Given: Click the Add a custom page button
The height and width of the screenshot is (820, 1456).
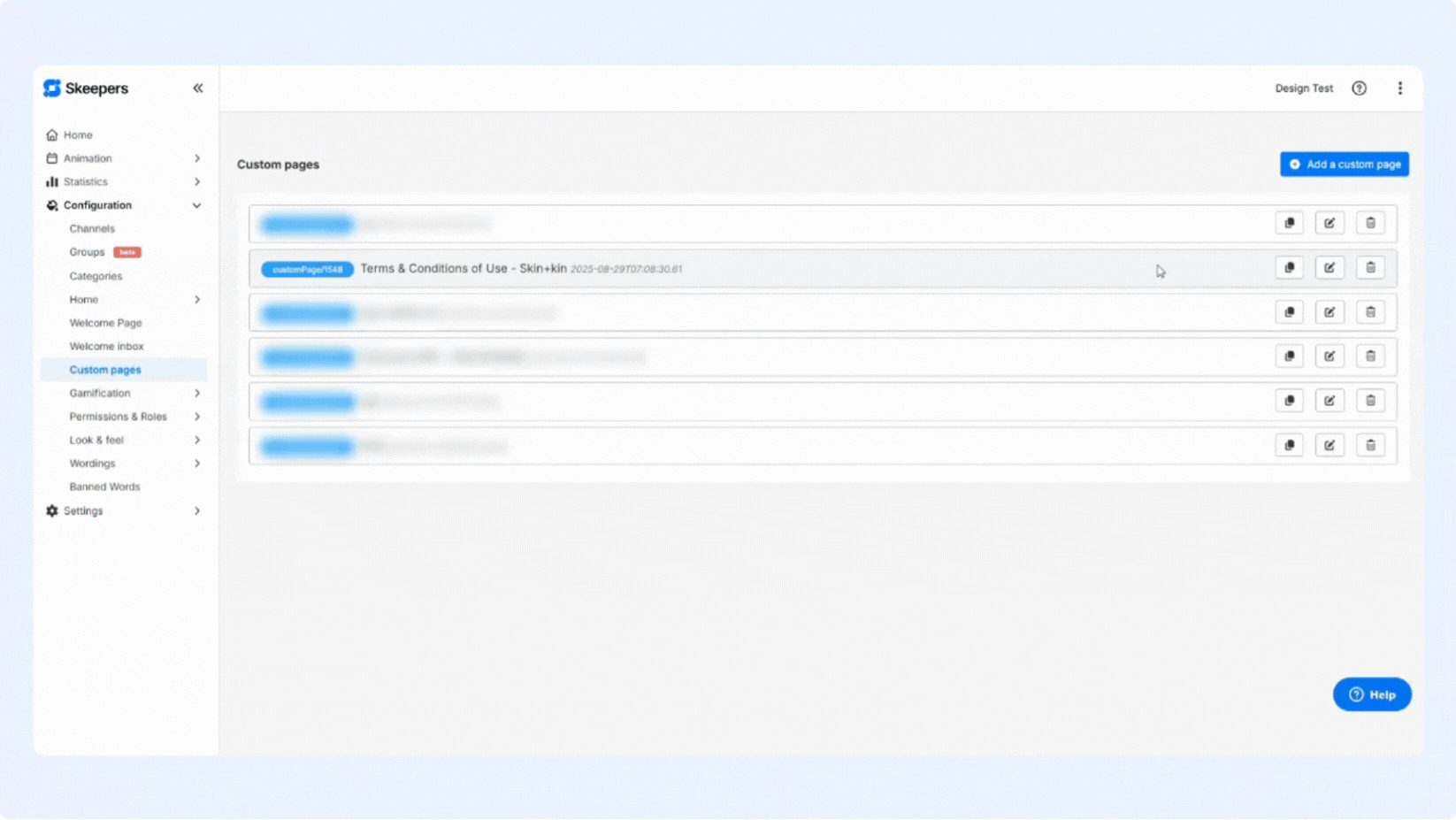Looking at the screenshot, I should tap(1344, 165).
